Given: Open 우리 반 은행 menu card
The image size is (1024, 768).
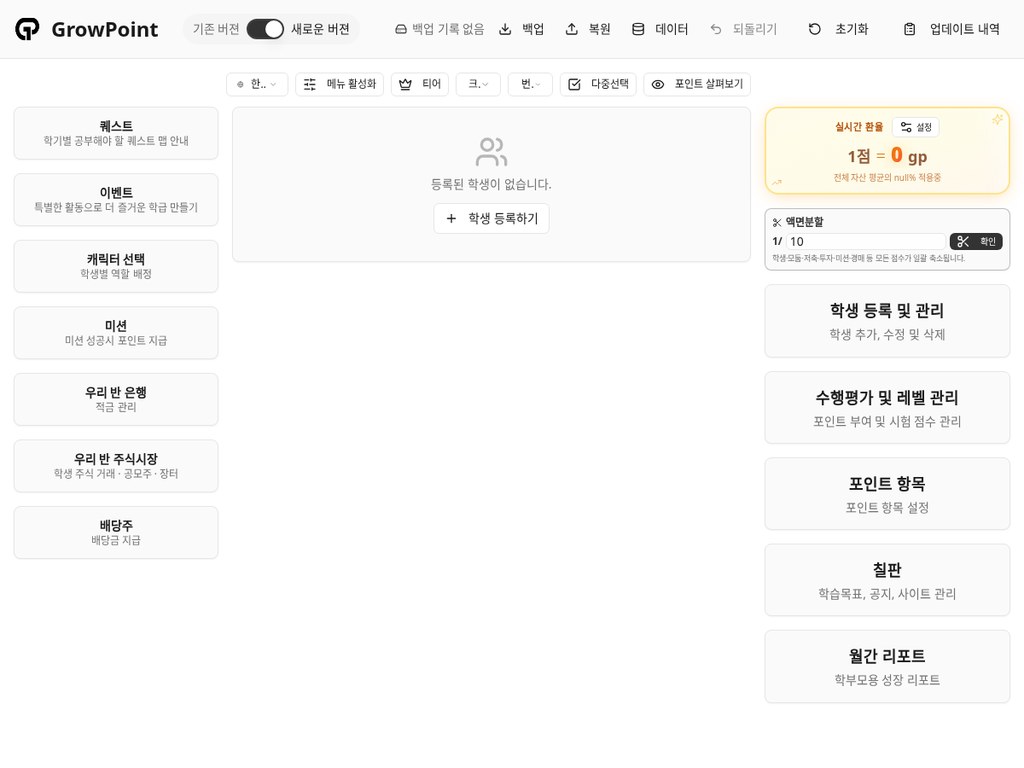Looking at the screenshot, I should [116, 400].
